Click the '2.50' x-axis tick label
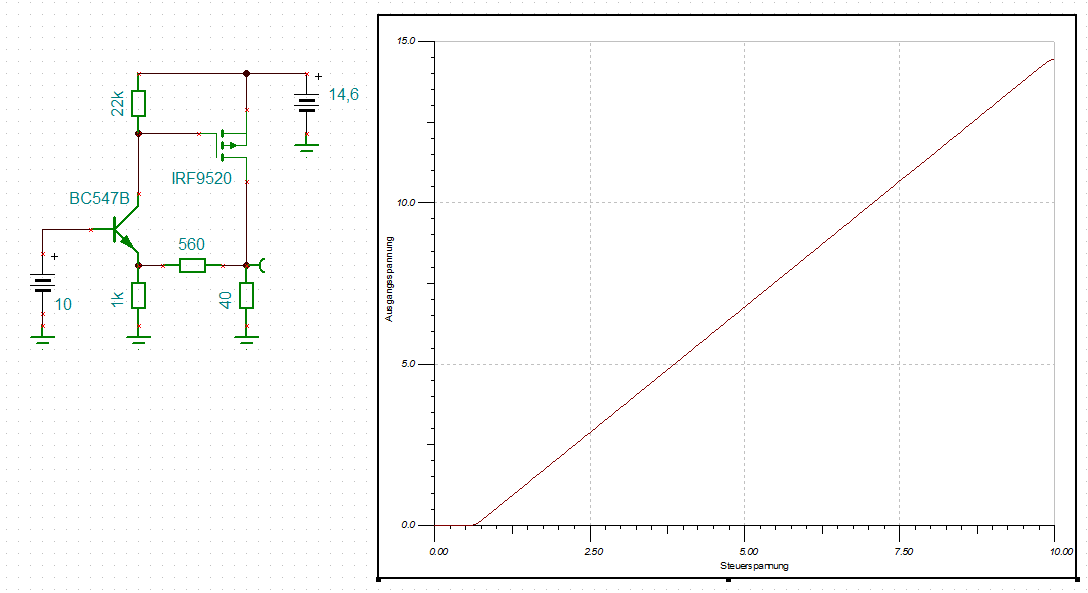Viewport: 1088px width, 593px height. coord(593,552)
